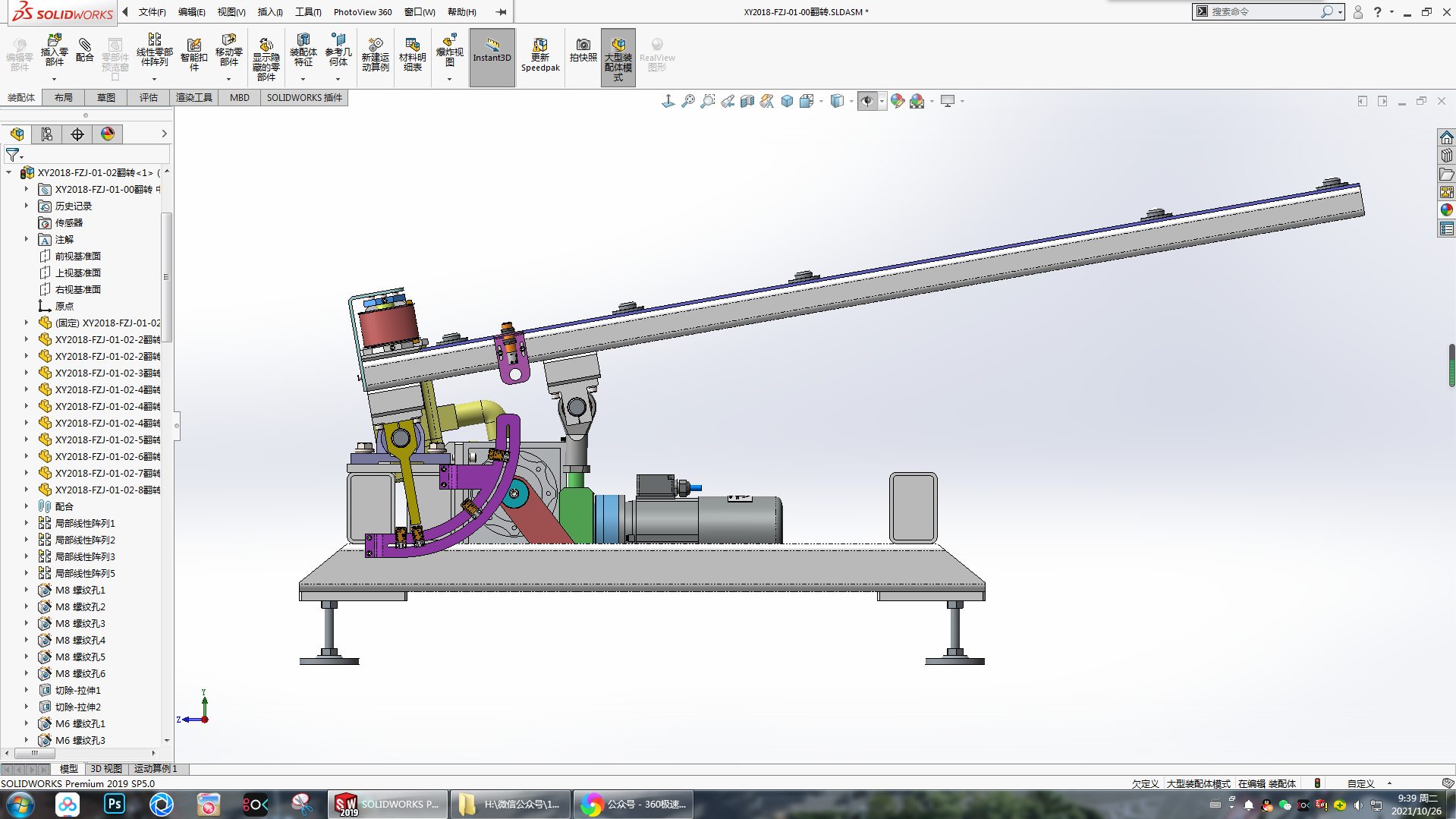Open the Hide/Show Items dropdown arrow
The image size is (1456, 819).
(x=882, y=101)
